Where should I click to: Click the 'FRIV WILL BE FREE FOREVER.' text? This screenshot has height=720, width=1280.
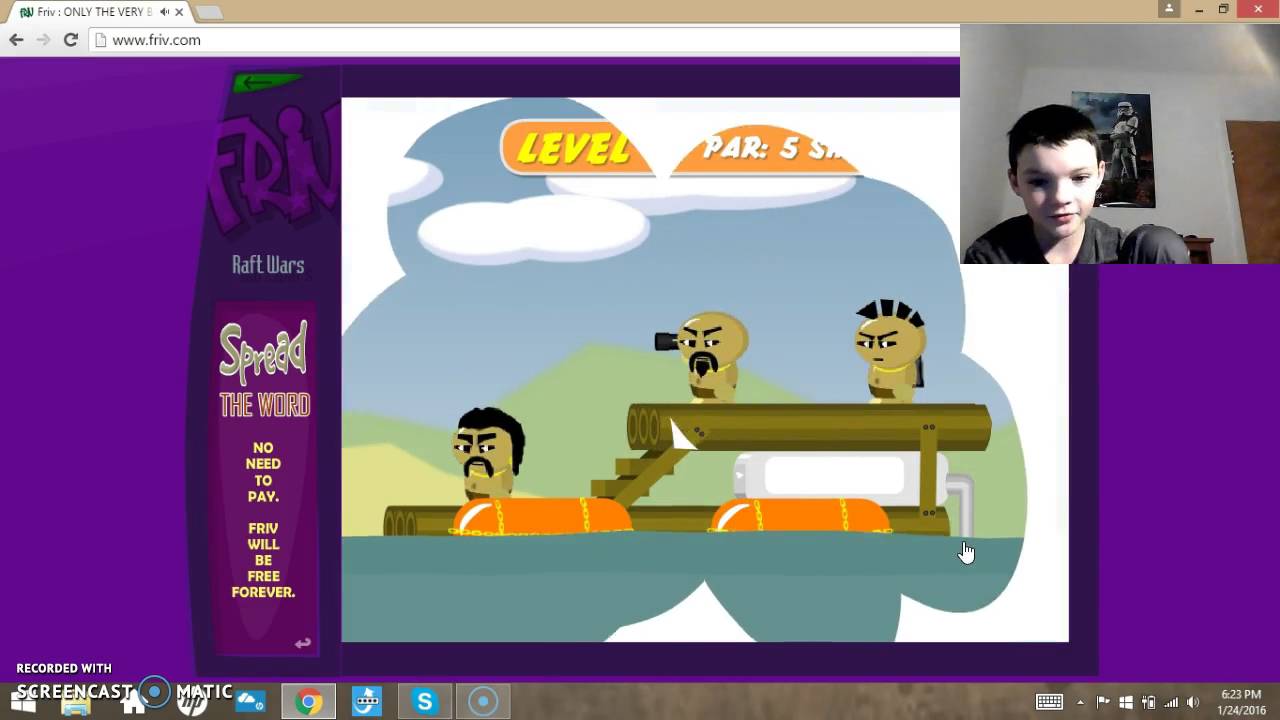pyautogui.click(x=263, y=560)
